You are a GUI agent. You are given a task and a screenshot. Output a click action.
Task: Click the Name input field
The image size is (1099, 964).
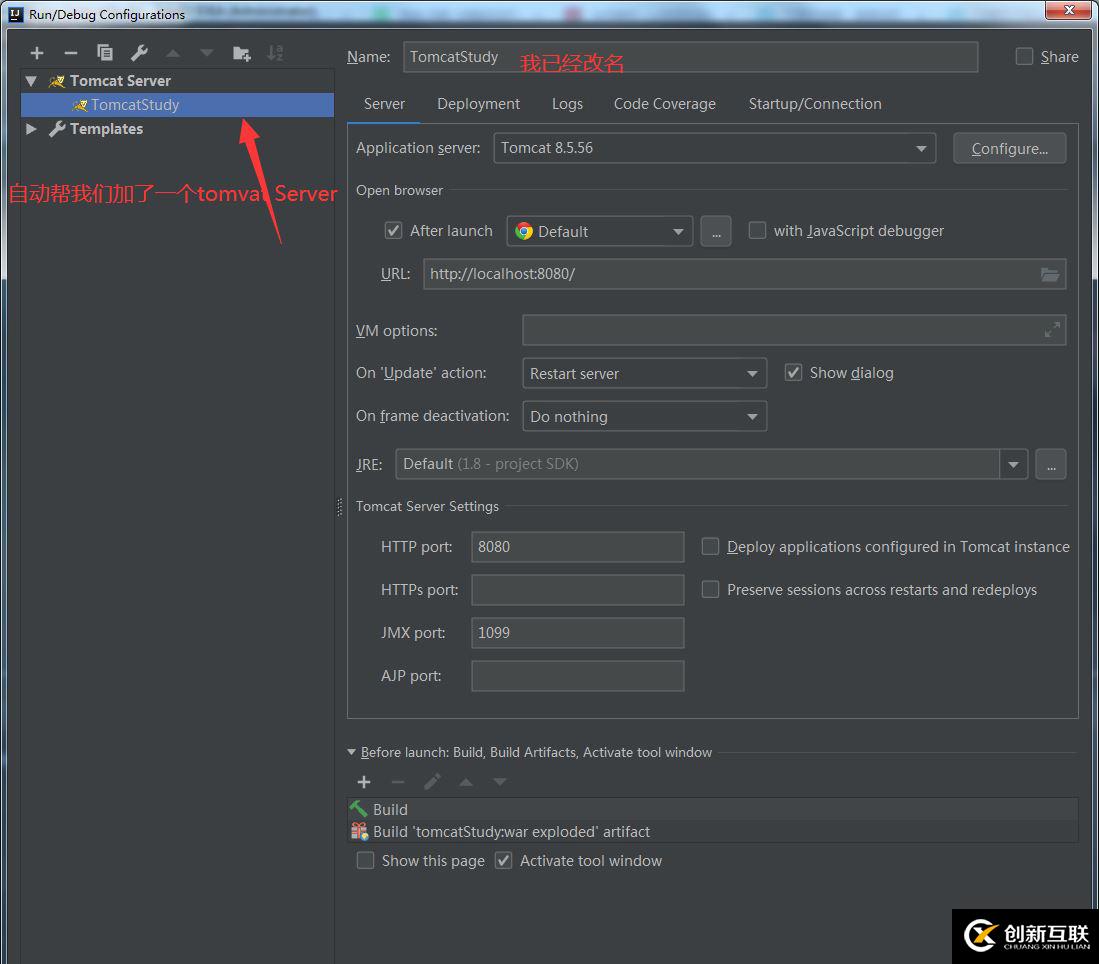(690, 57)
